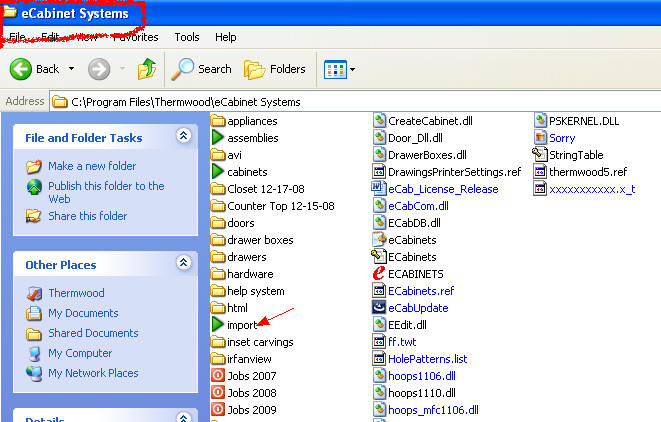Viewport: 661px width, 422px height.
Task: Select the hardware folder
Action: click(242, 274)
